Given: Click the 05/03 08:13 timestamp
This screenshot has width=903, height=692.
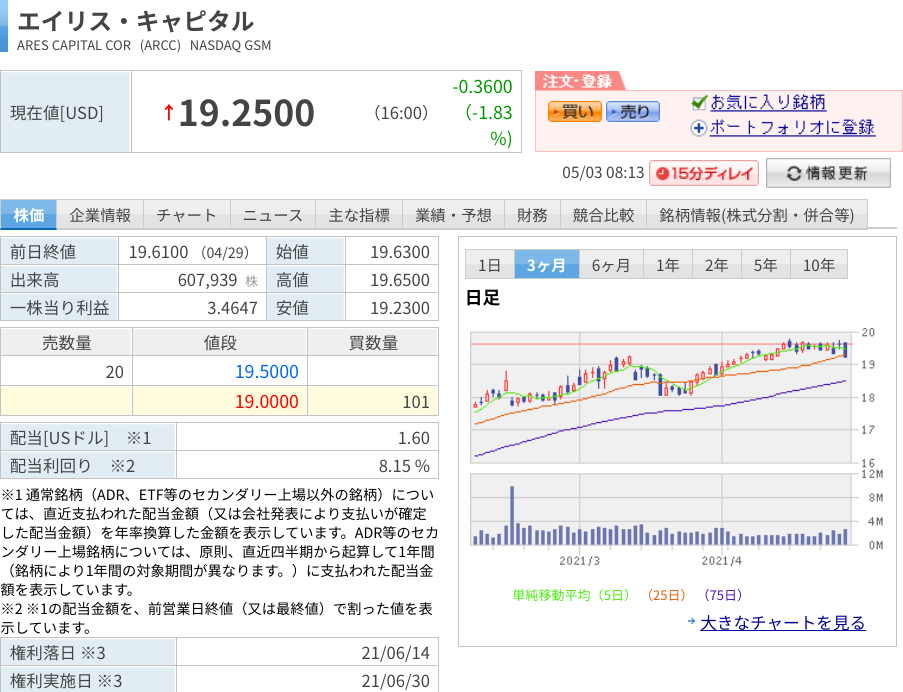Looking at the screenshot, I should [603, 173].
